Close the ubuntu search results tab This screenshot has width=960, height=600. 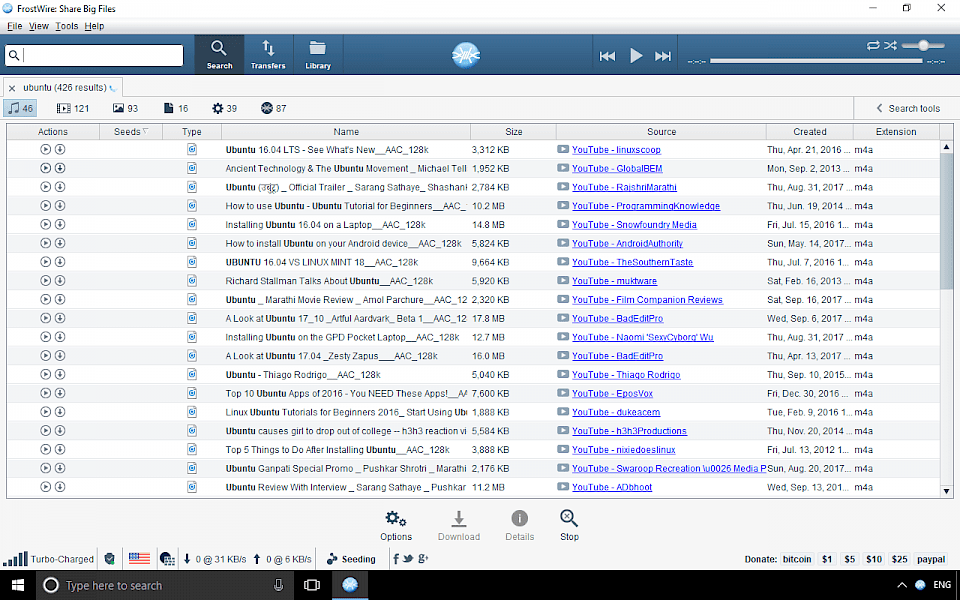click(12, 88)
